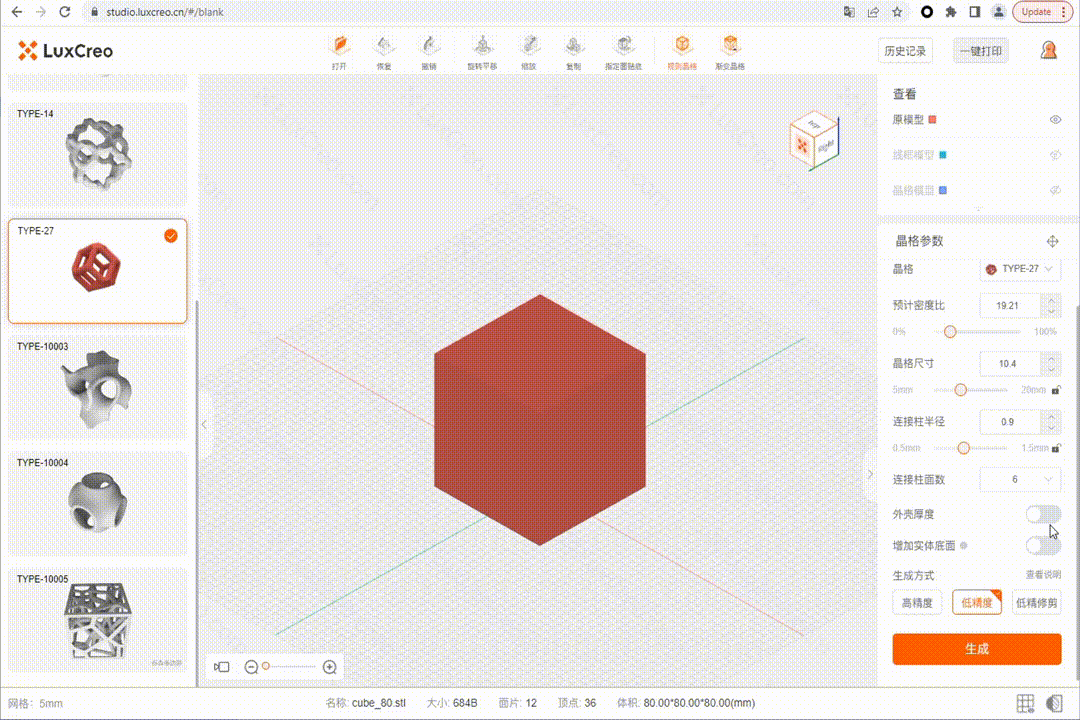
Task: Click the shading mode icon in status bar
Action: tap(1054, 703)
